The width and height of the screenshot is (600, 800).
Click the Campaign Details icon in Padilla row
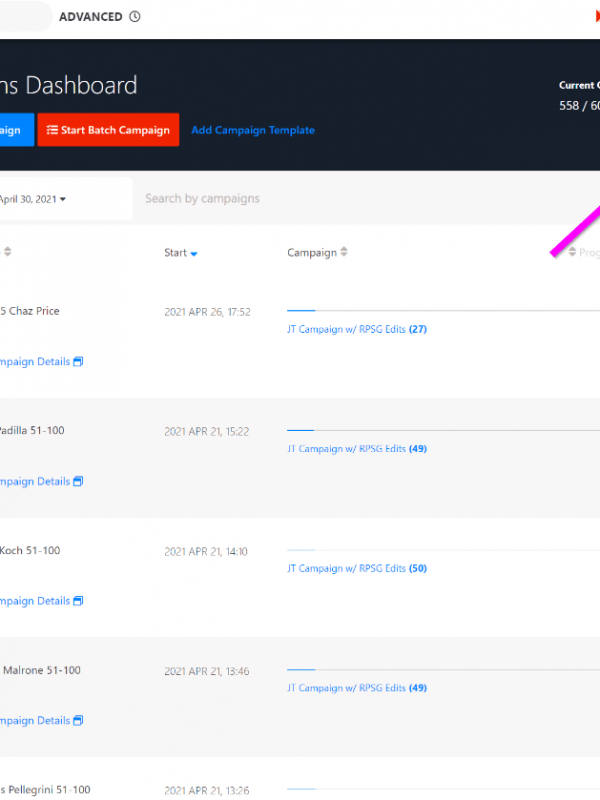click(x=79, y=482)
